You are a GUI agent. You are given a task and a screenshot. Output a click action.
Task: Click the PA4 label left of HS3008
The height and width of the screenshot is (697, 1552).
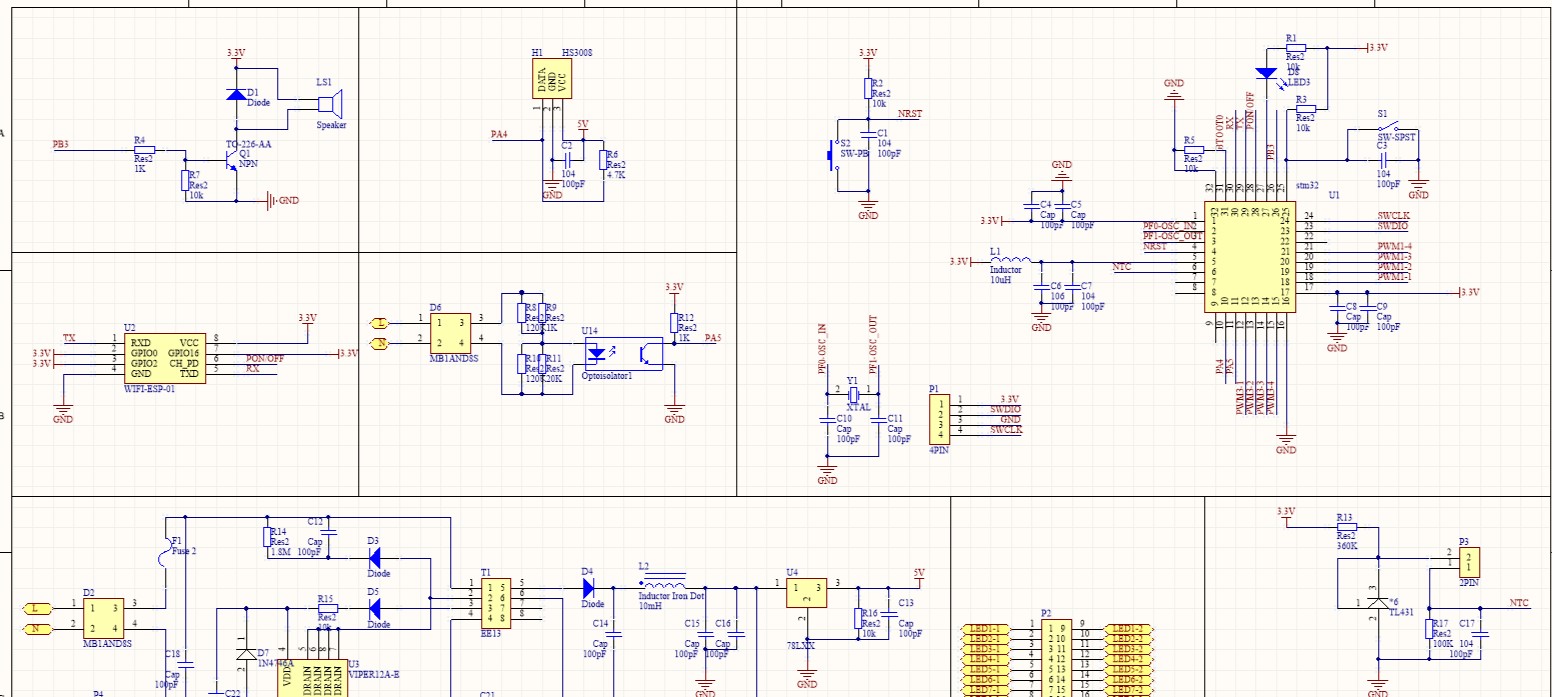click(x=499, y=134)
